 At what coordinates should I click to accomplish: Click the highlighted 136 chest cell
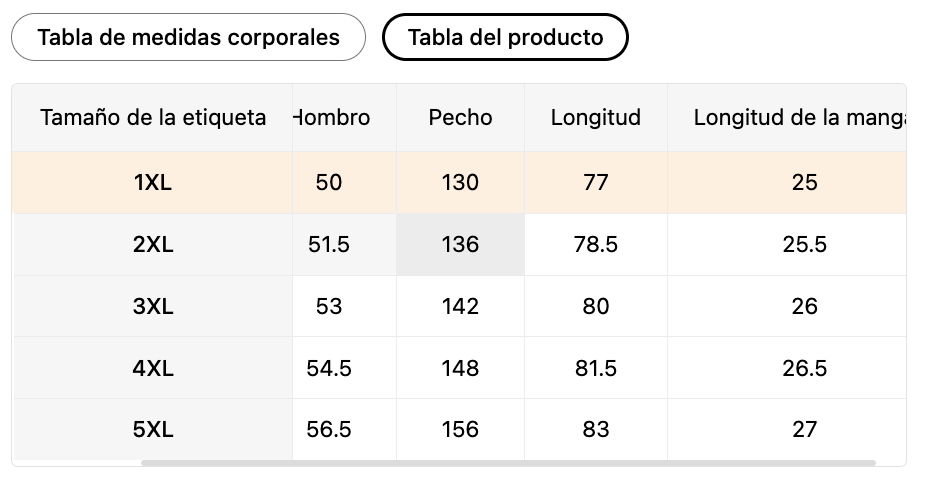(460, 244)
